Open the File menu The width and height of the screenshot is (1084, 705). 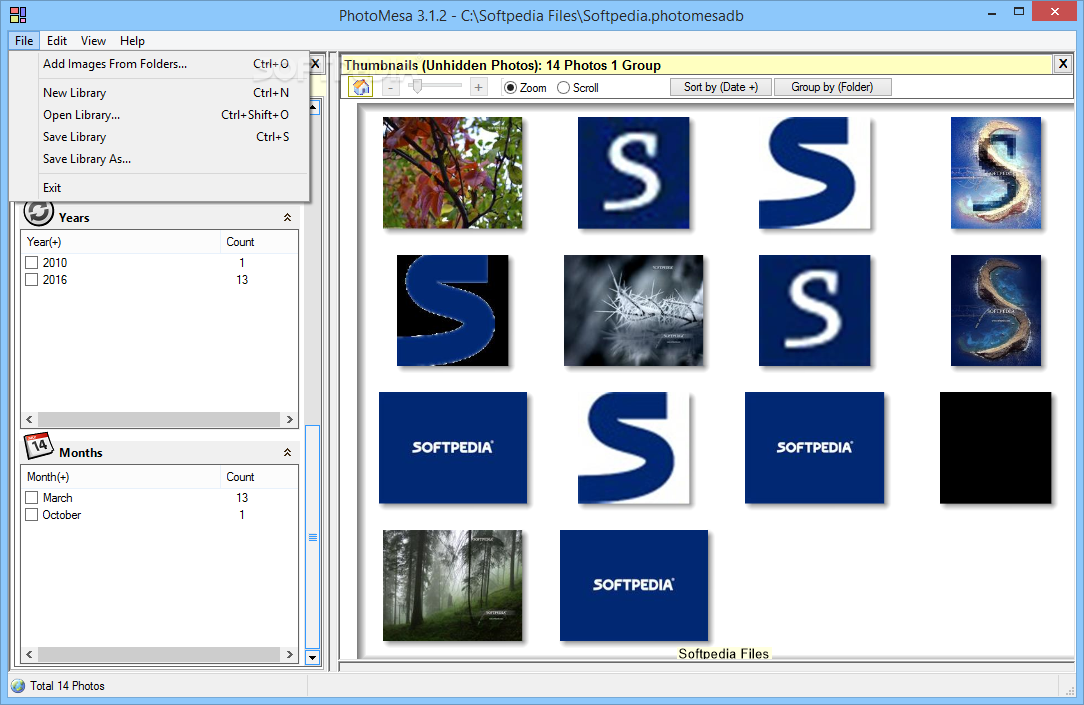coord(24,41)
